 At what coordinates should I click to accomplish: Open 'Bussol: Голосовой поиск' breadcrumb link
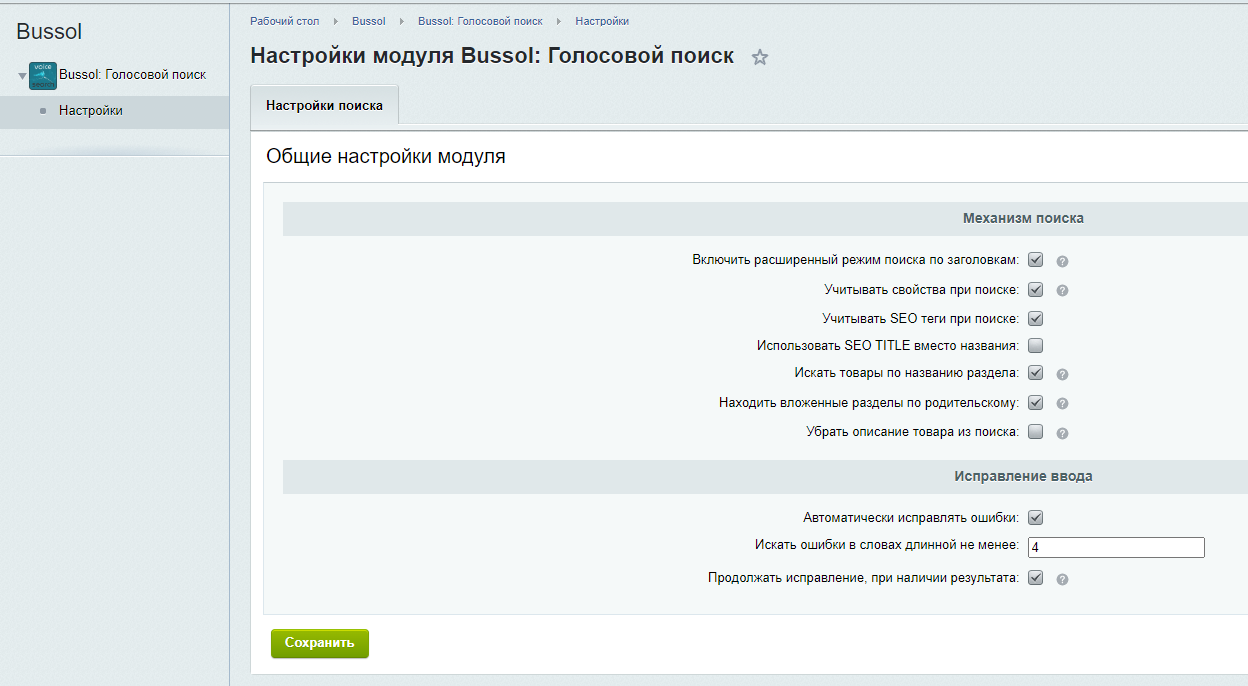point(480,21)
